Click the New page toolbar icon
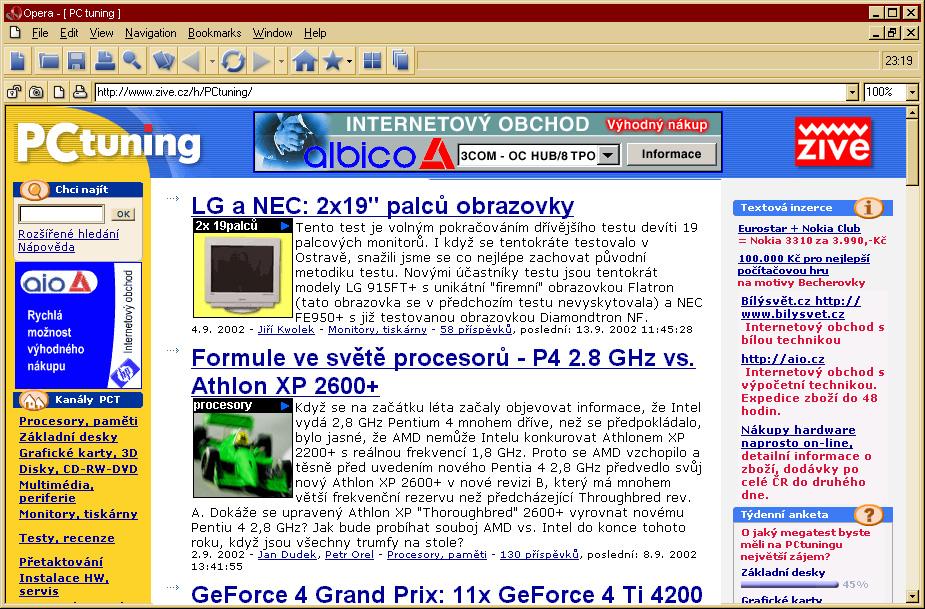This screenshot has width=925, height=609. coord(18,61)
